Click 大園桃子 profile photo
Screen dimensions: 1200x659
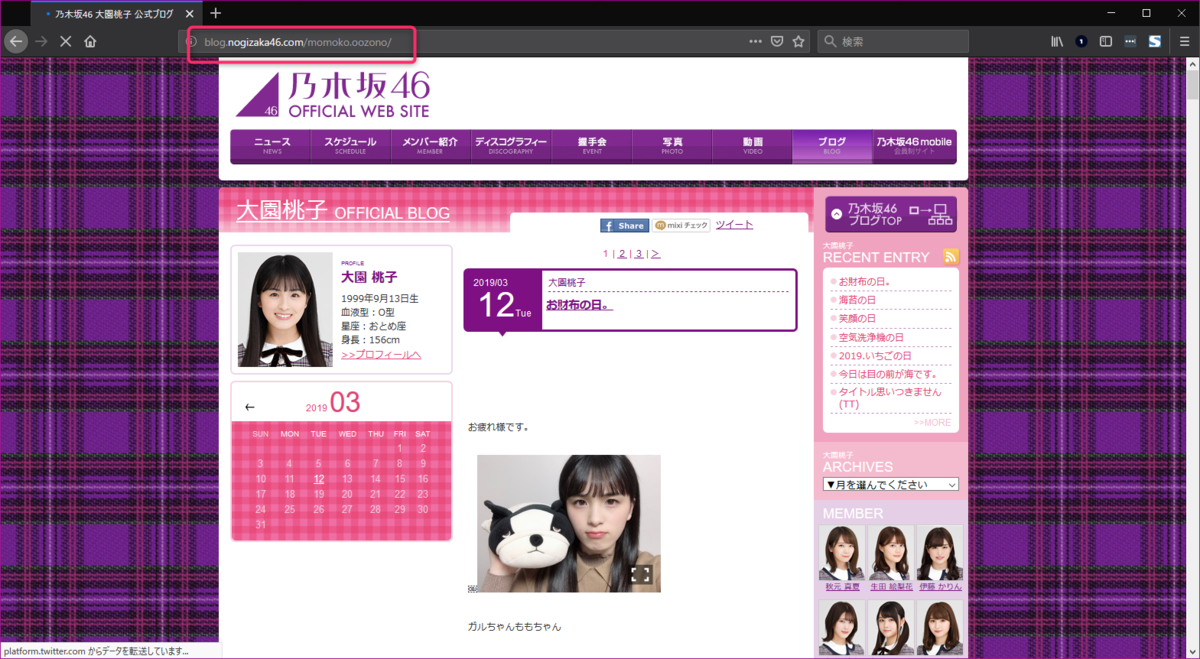coord(285,309)
